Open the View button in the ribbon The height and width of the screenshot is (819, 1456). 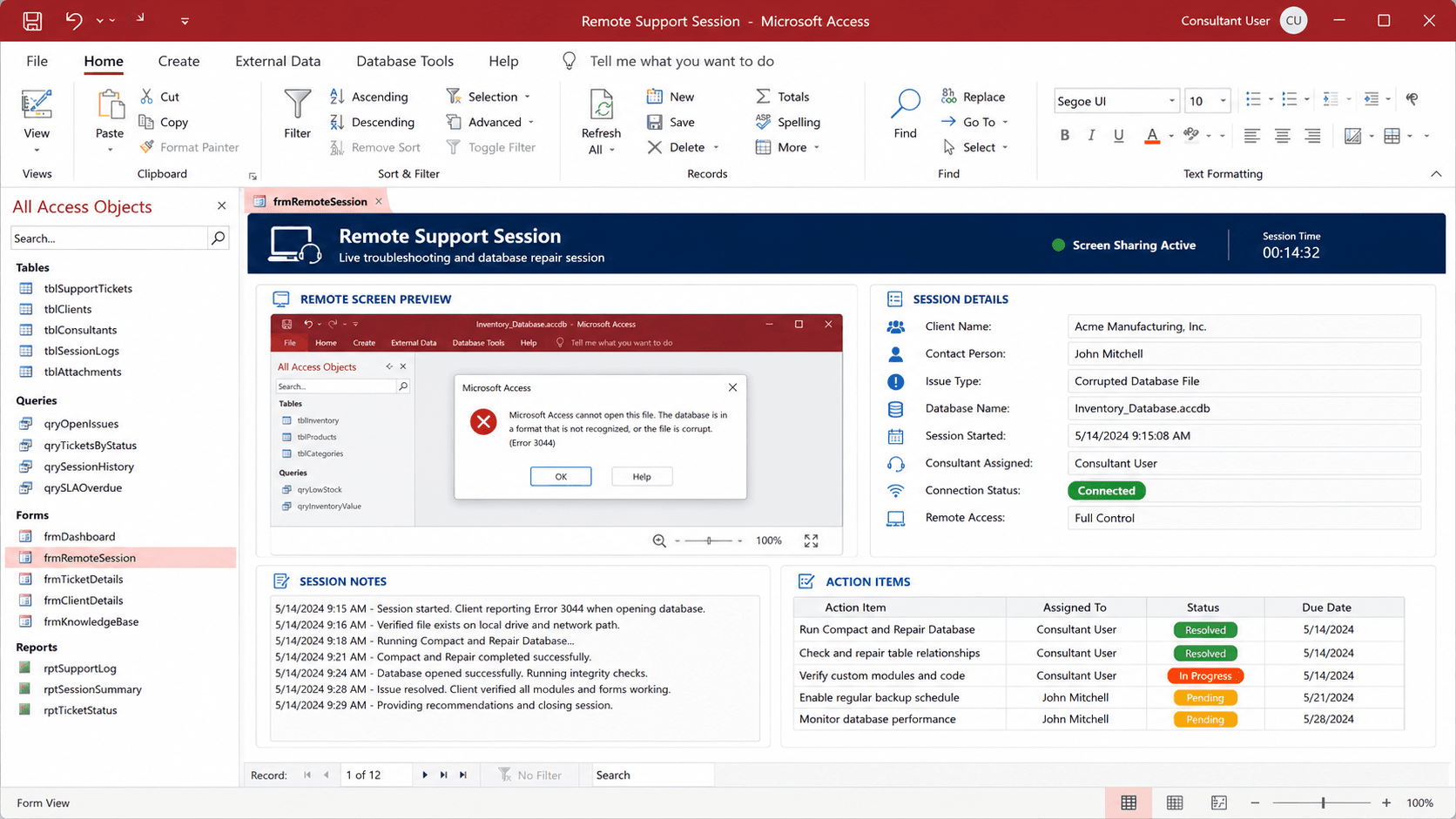[x=37, y=122]
